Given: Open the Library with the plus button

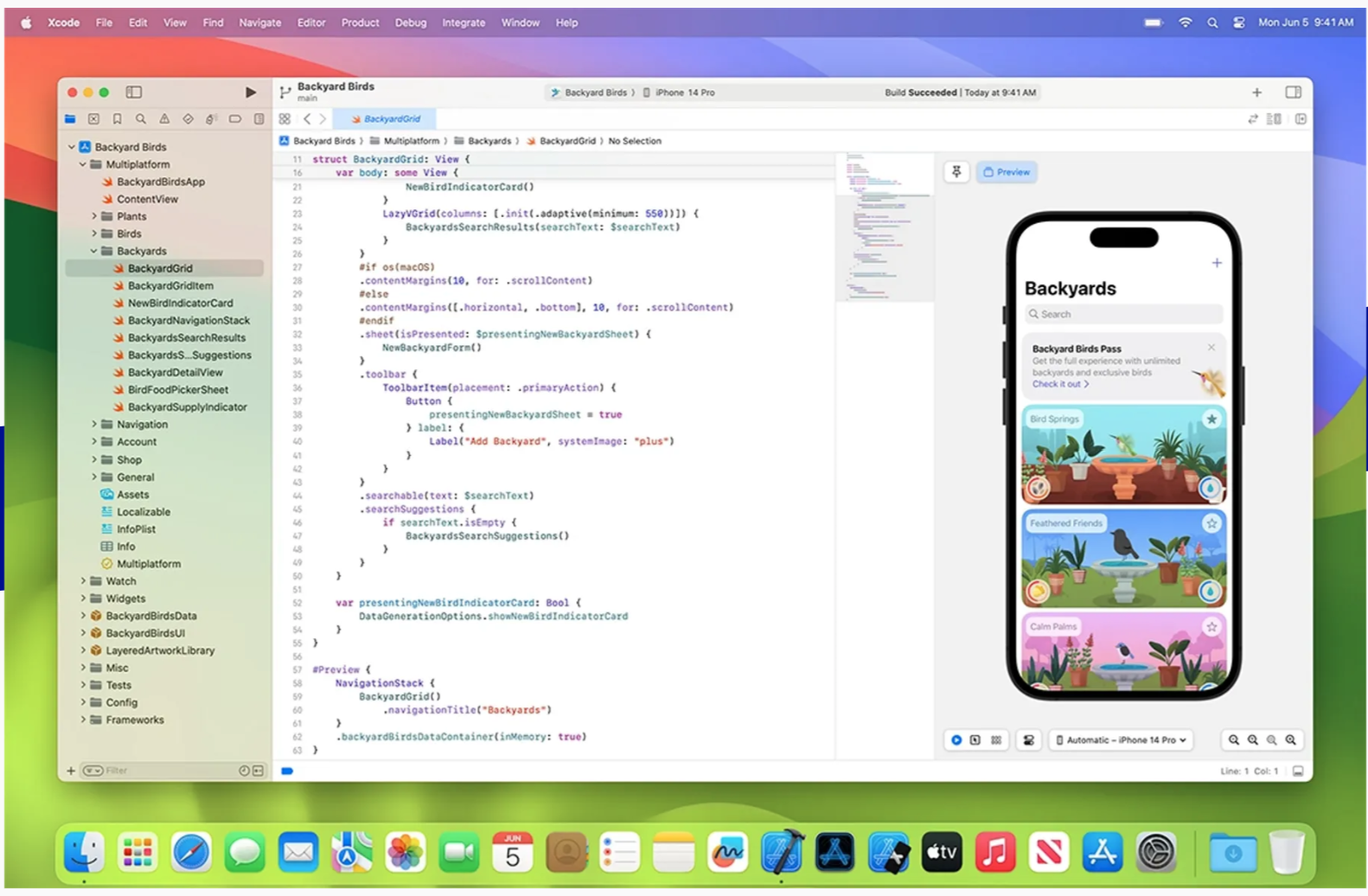Looking at the screenshot, I should pos(1256,93).
